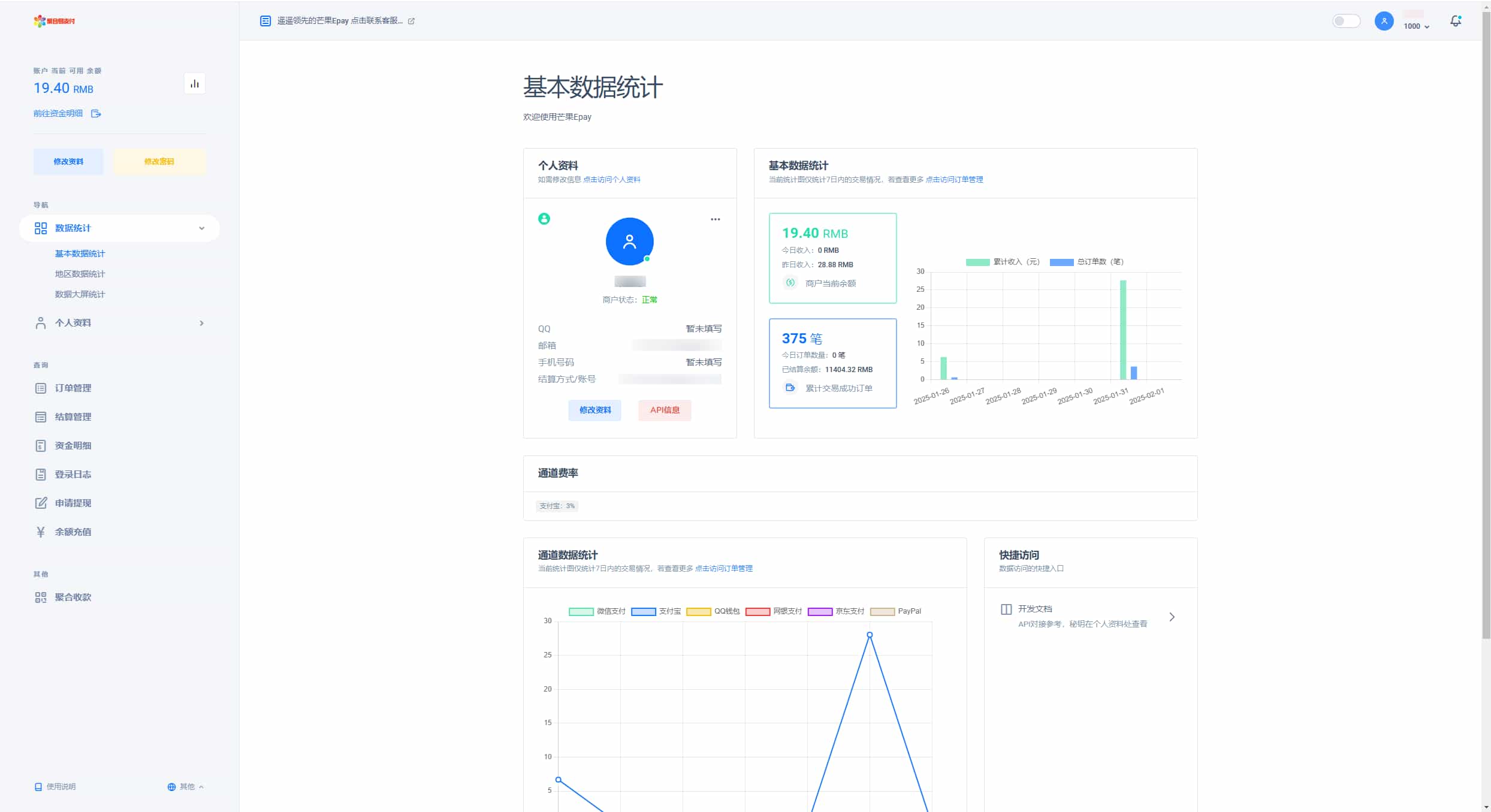Open 订单管理 from the sidebar
Viewport: 1491px width, 812px height.
[x=73, y=388]
